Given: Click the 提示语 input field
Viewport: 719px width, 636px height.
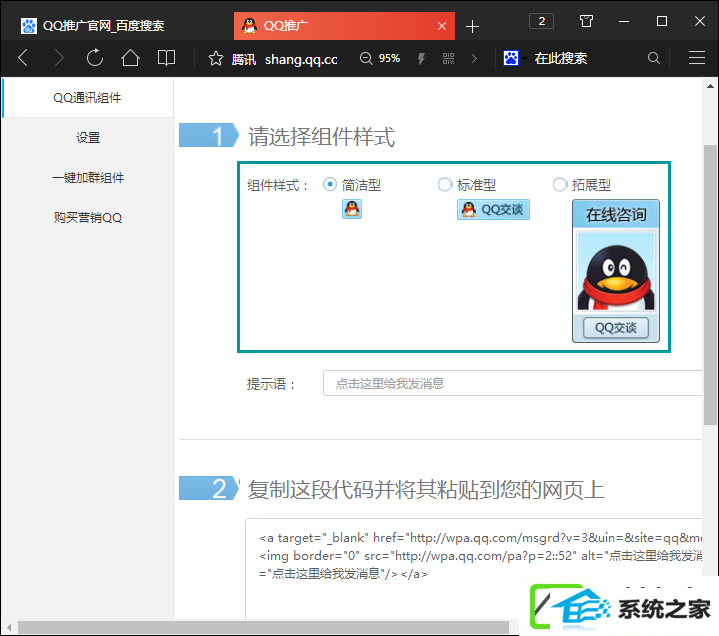Looking at the screenshot, I should [513, 383].
